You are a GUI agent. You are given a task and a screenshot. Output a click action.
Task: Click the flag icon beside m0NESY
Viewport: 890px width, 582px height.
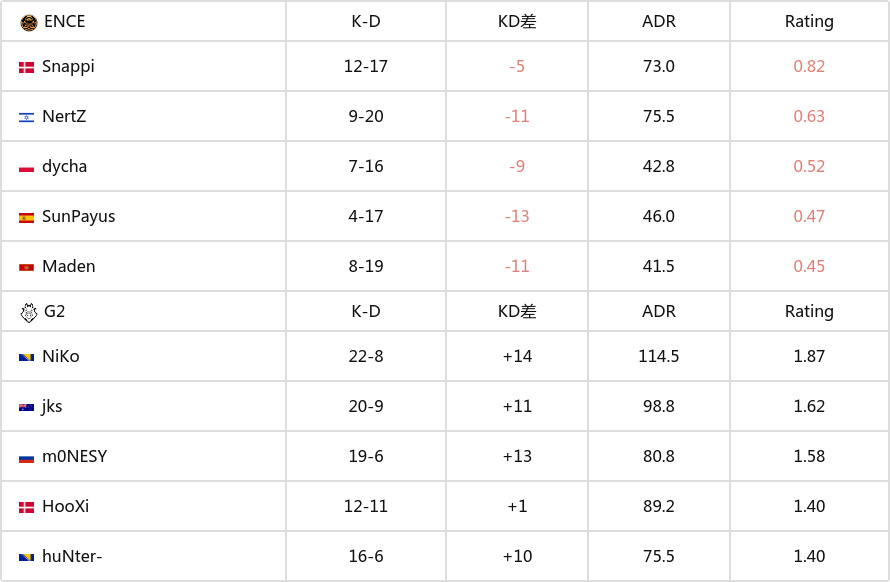[26, 457]
